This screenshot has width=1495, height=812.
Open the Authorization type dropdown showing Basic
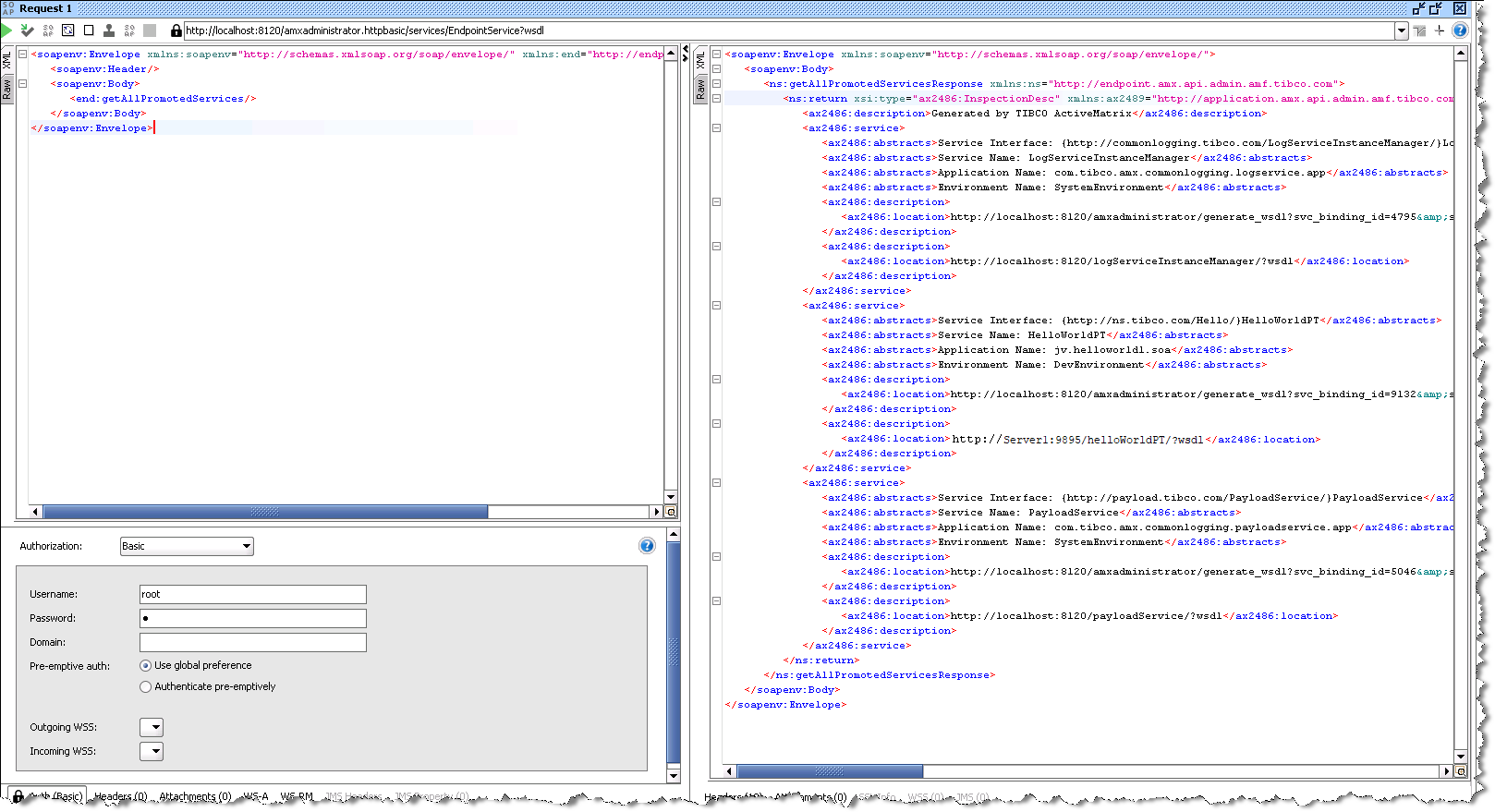(187, 546)
